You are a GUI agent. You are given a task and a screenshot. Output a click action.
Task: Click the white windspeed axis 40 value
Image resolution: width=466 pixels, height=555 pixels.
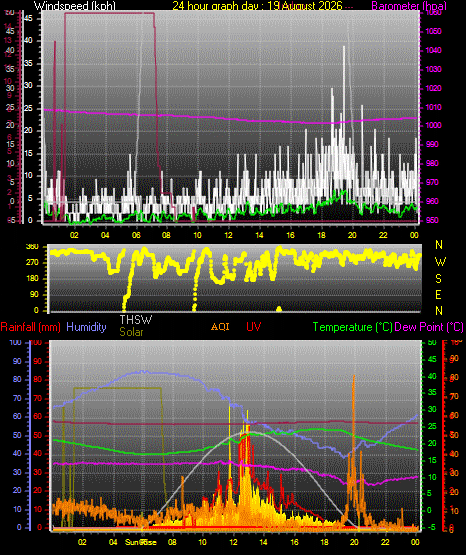[x=28, y=41]
